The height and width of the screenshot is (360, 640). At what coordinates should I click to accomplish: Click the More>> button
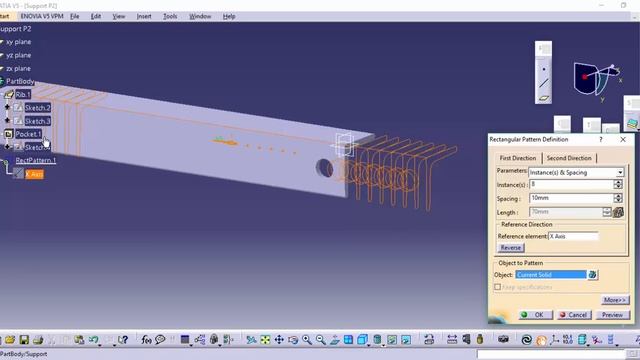615,300
